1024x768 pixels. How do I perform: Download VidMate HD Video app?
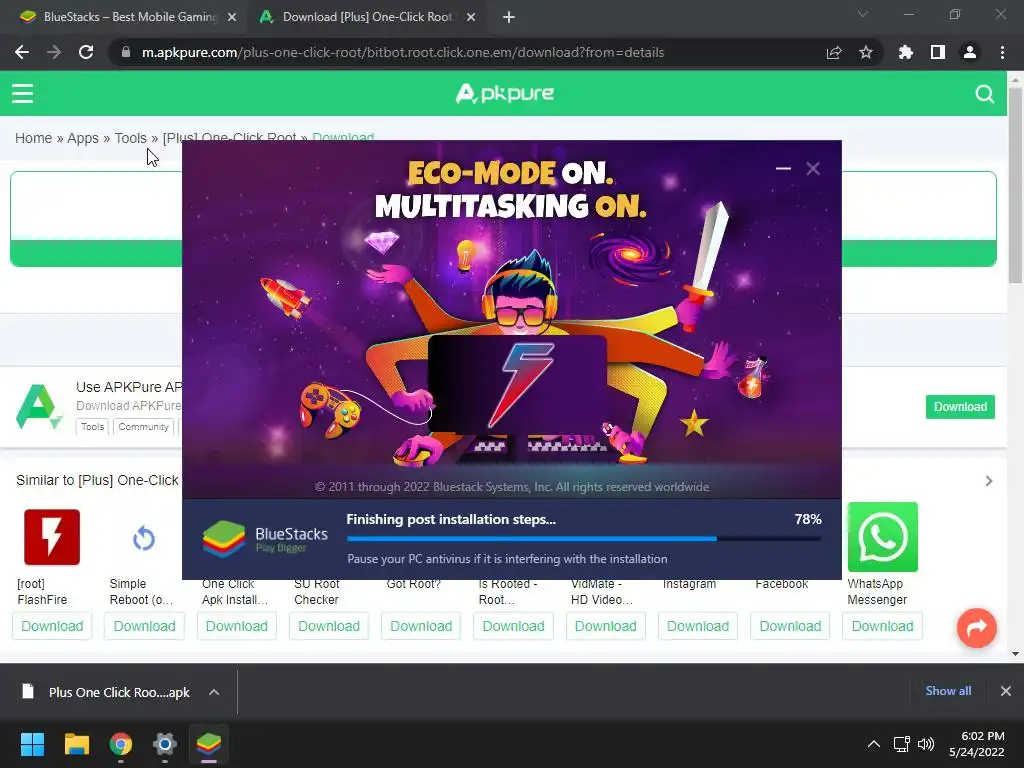click(605, 626)
